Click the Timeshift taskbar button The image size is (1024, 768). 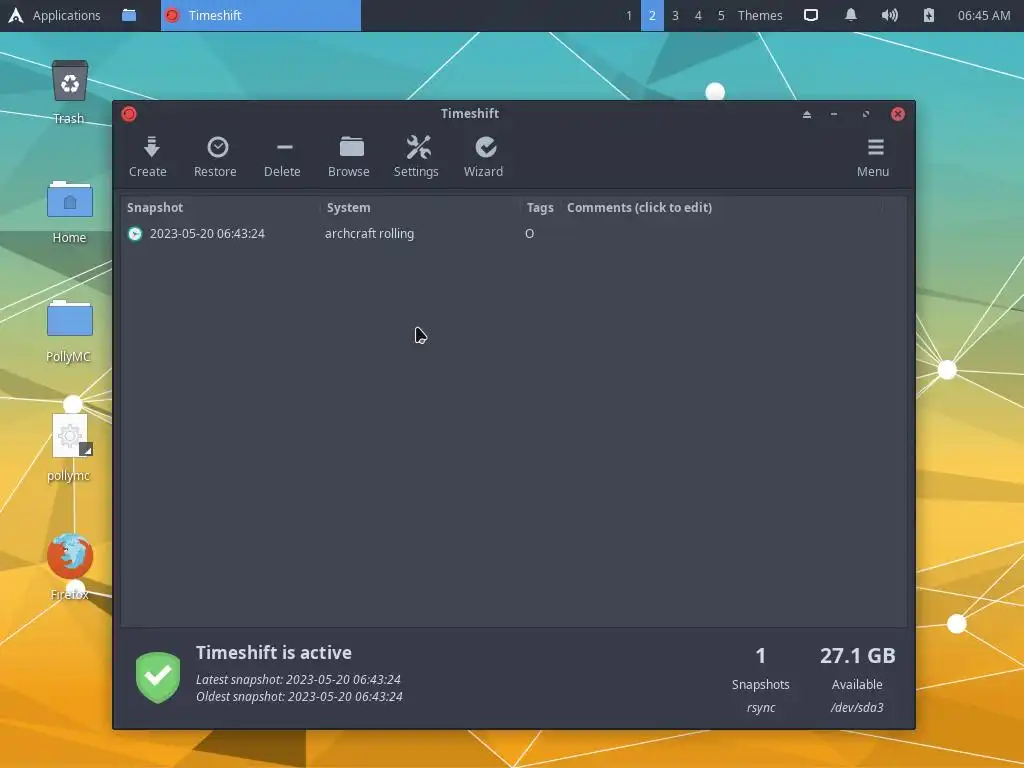click(261, 15)
